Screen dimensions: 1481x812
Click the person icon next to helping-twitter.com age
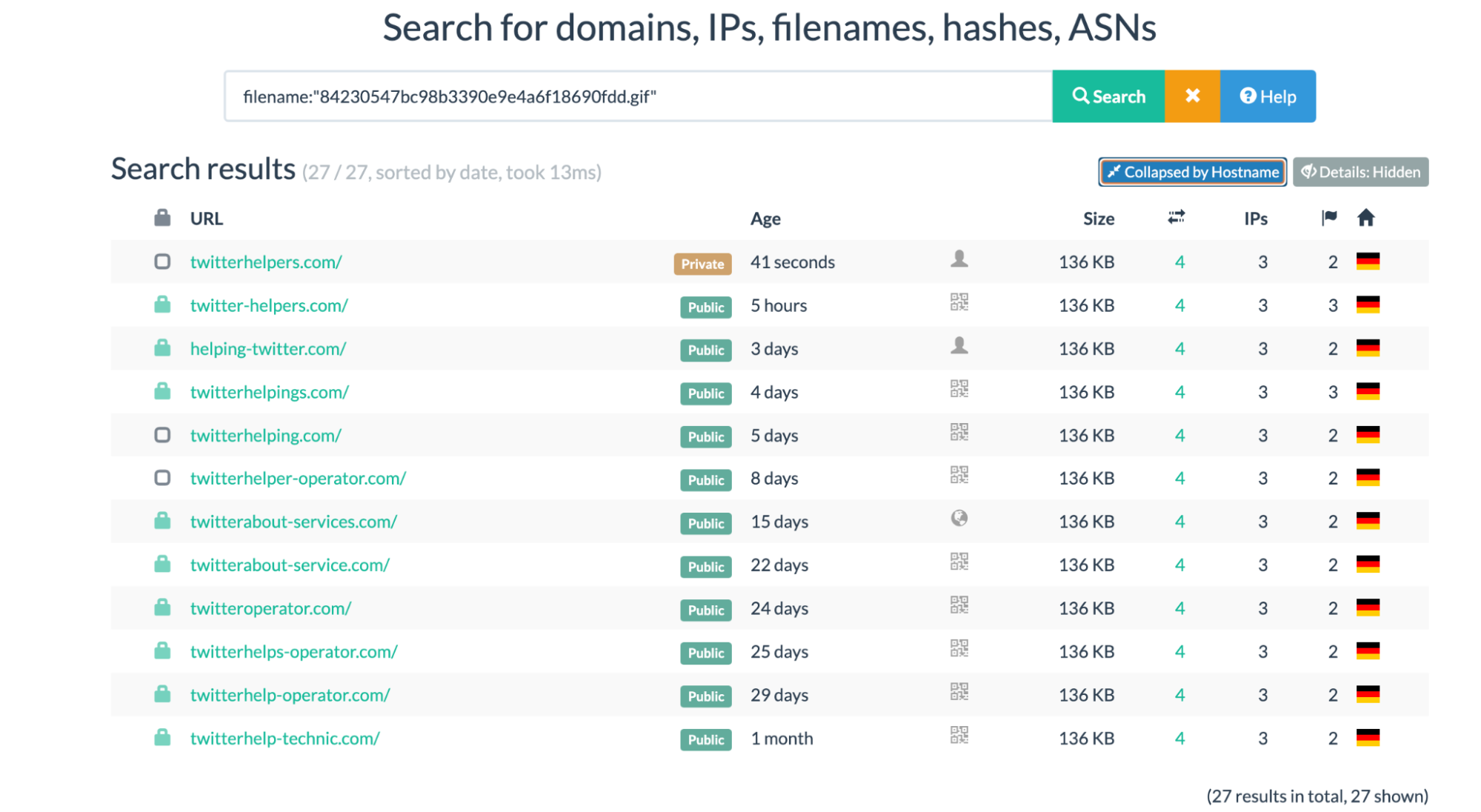[959, 345]
